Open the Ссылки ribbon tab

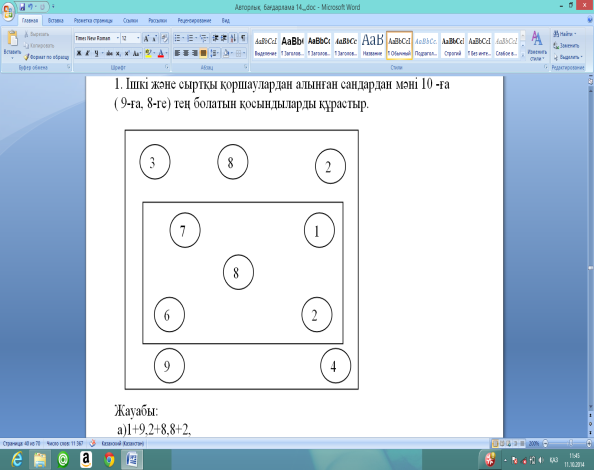pyautogui.click(x=130, y=20)
